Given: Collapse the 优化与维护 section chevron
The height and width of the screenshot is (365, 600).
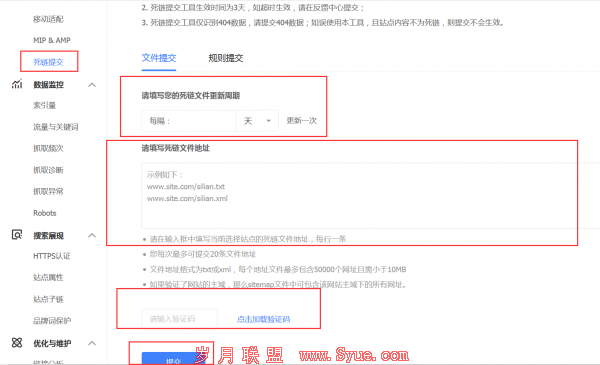Looking at the screenshot, I should click(92, 343).
